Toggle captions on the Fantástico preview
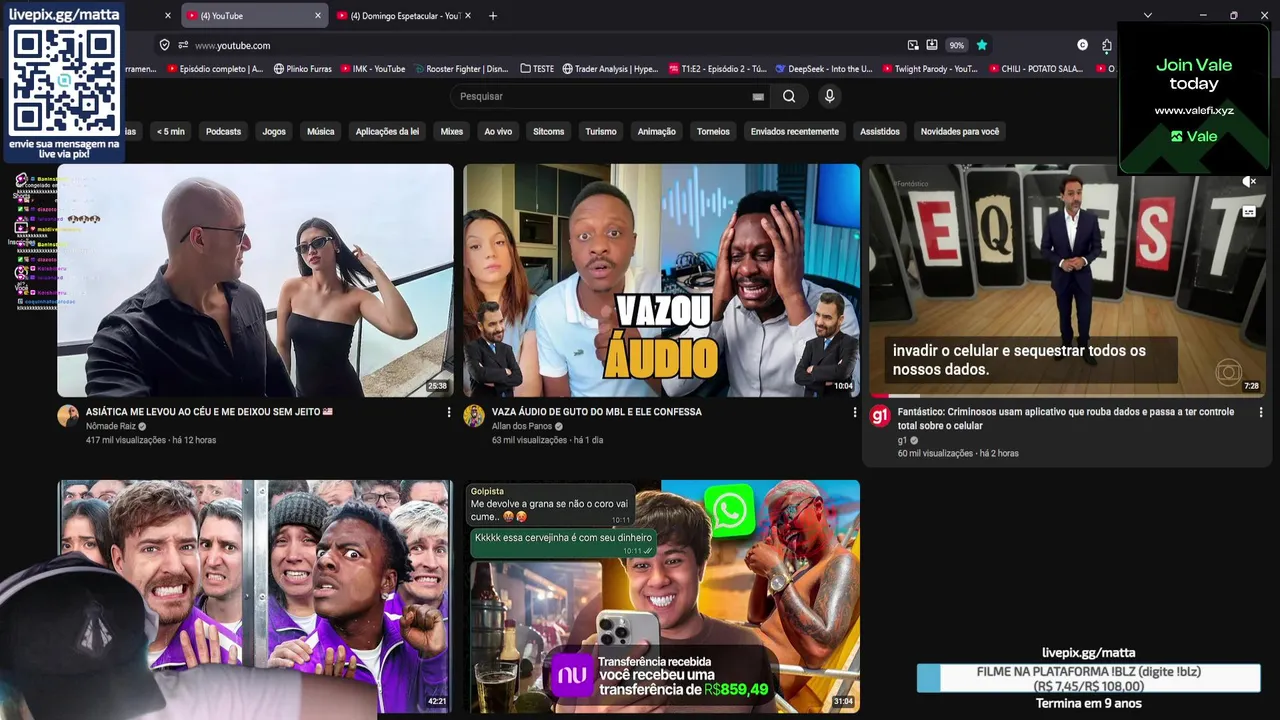 [x=1249, y=212]
